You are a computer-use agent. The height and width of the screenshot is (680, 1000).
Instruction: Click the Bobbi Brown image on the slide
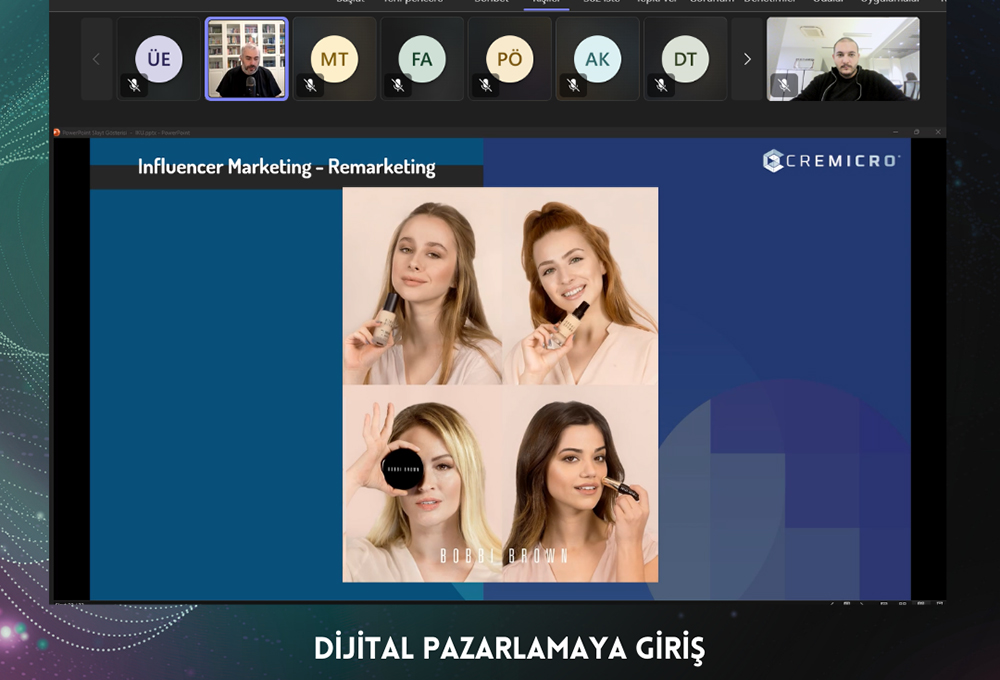click(500, 384)
